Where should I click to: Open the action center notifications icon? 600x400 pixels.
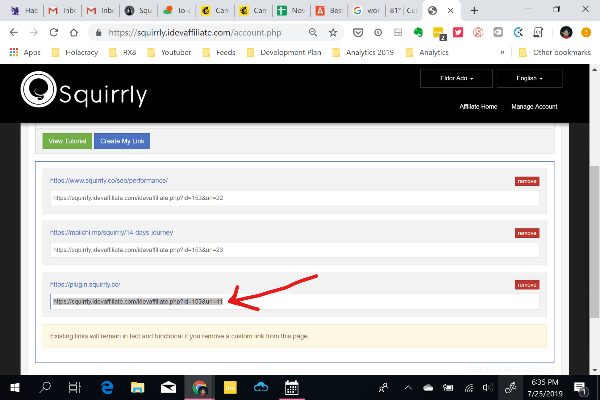(x=581, y=388)
